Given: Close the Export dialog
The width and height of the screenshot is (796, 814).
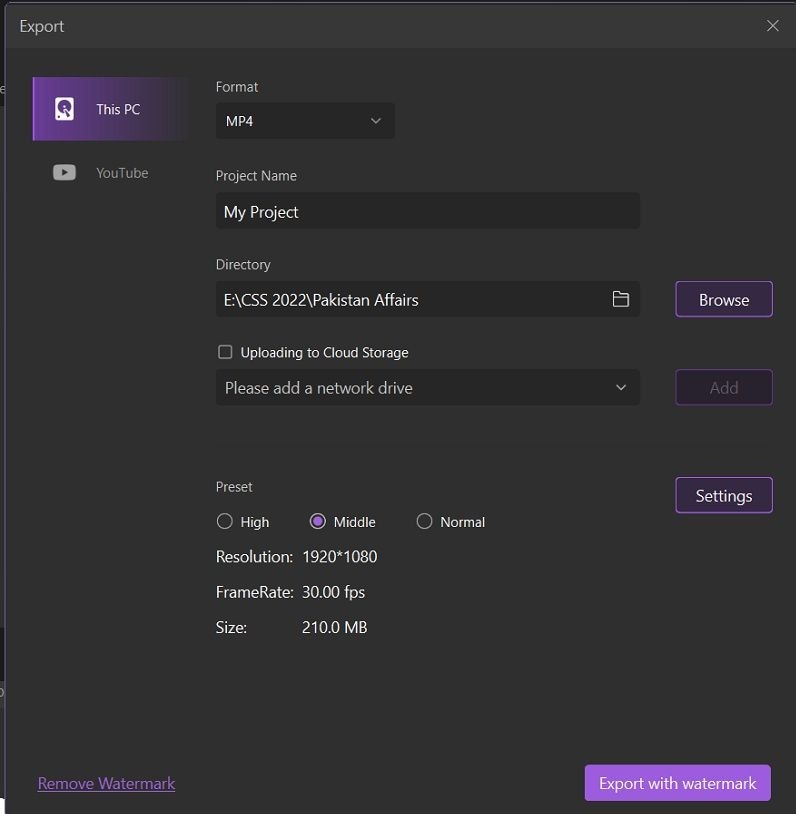Looking at the screenshot, I should 772,26.
